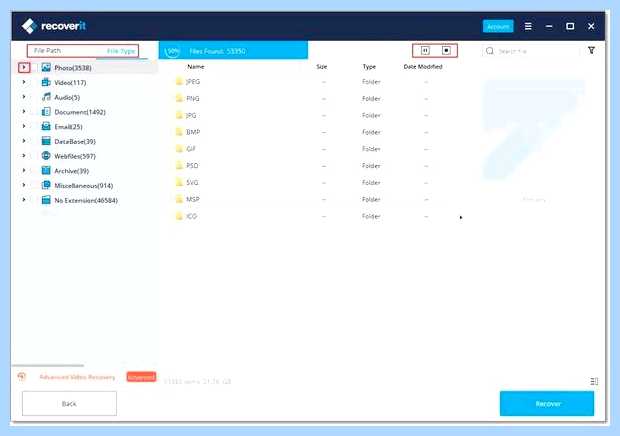The image size is (620, 436).
Task: Click the Video(117) category icon
Action: click(x=46, y=82)
